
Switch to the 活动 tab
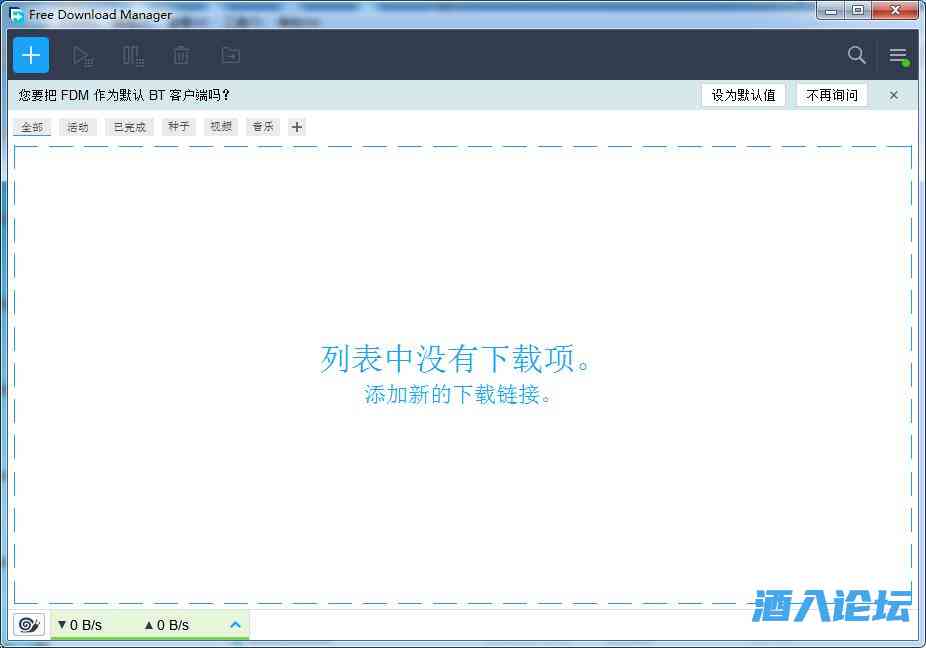pos(78,127)
